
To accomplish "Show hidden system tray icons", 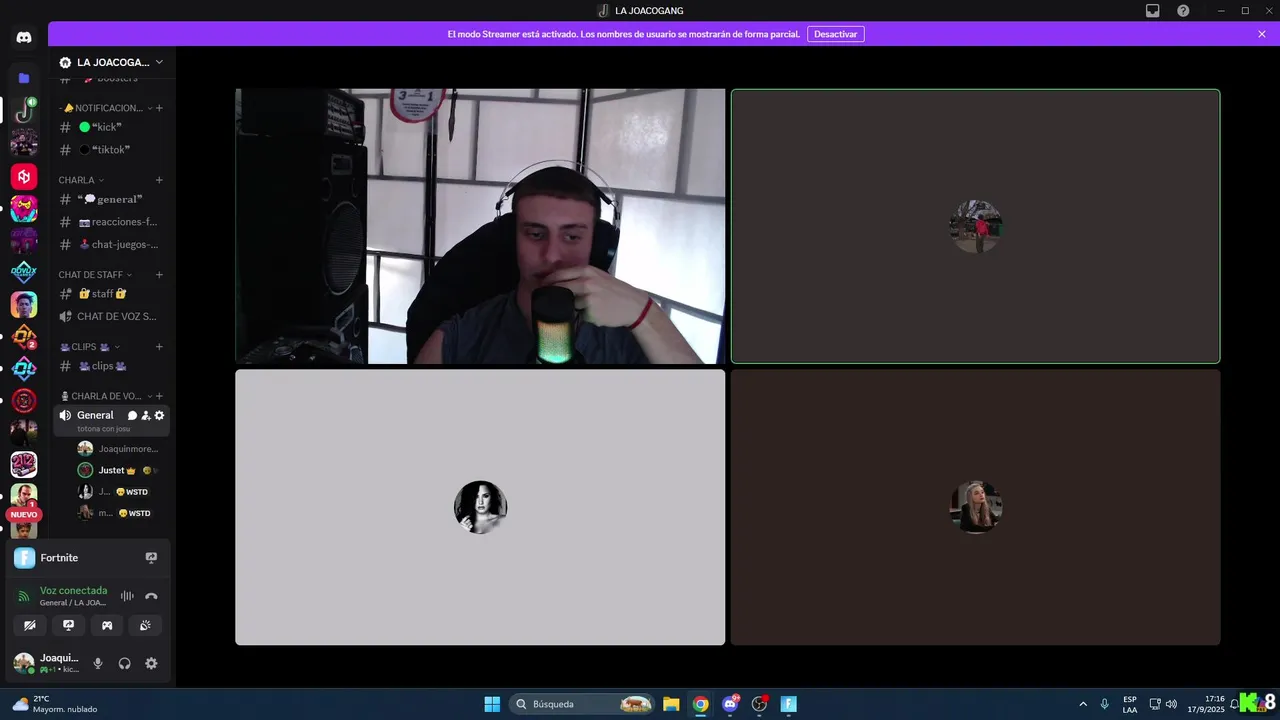I will click(x=1082, y=704).
